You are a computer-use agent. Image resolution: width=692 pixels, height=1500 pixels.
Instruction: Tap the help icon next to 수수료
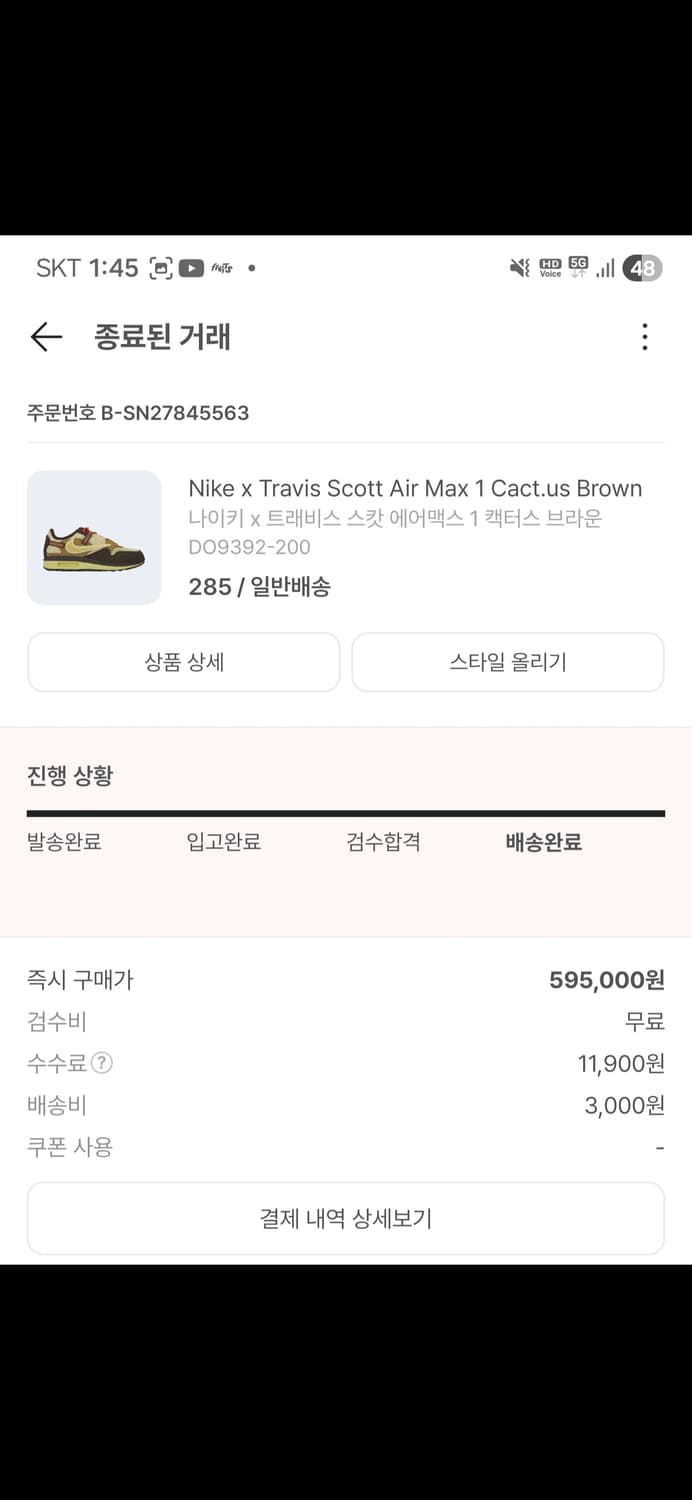(x=103, y=1064)
